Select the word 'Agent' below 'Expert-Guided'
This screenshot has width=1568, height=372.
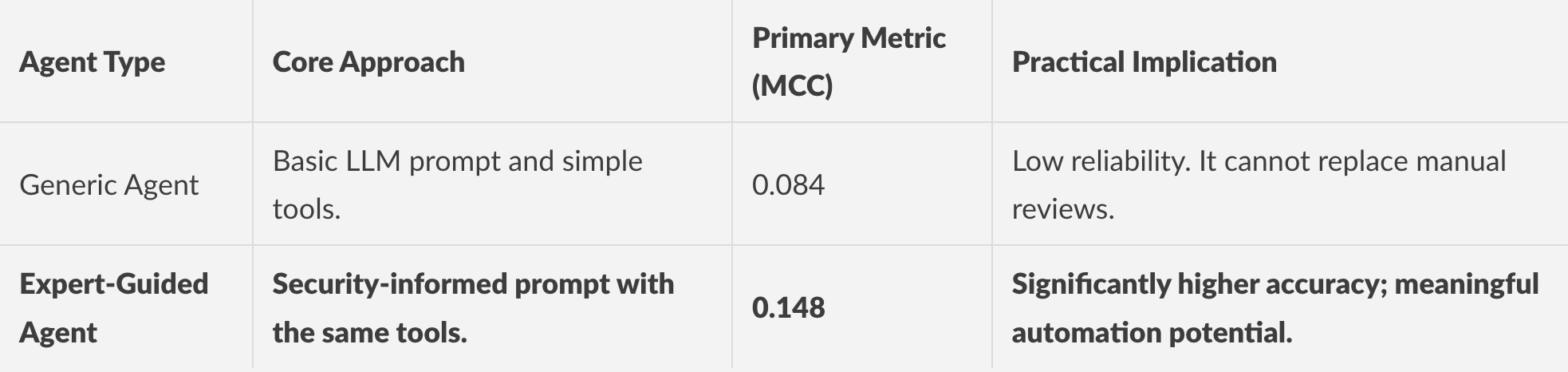point(57,332)
